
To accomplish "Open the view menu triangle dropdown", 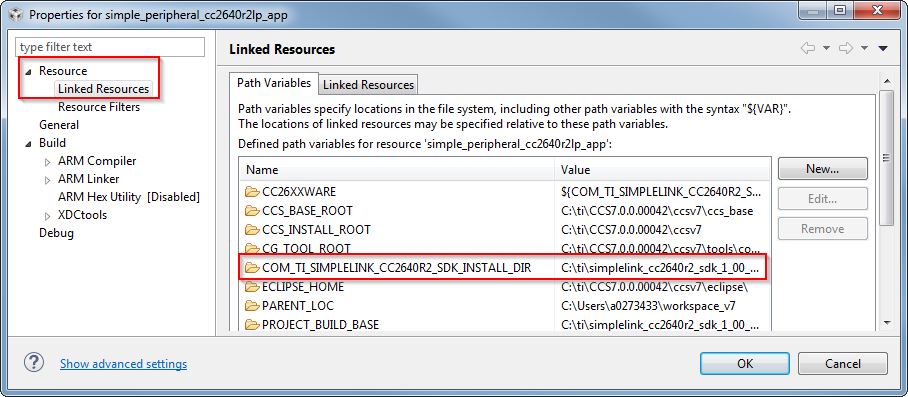I will (883, 48).
